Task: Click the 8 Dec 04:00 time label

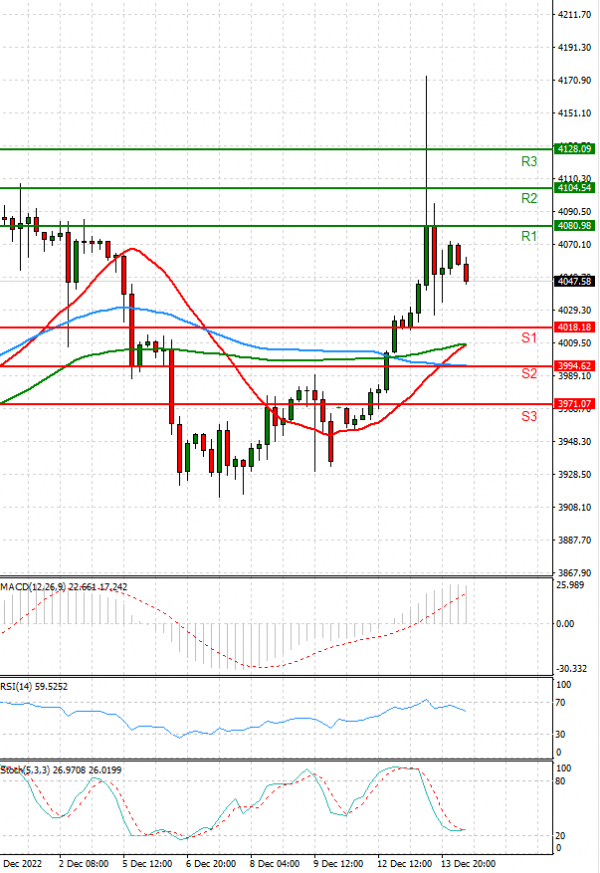Action: click(x=275, y=864)
